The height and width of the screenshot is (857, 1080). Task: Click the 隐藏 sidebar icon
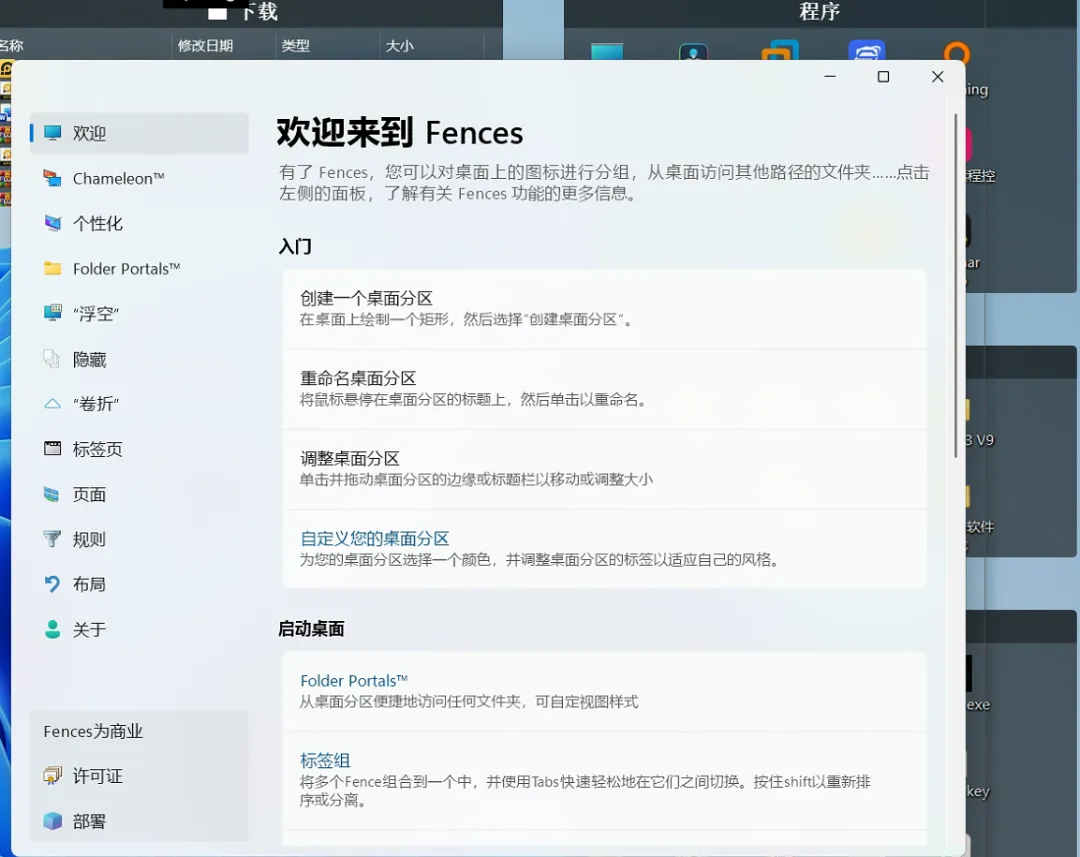coord(52,359)
